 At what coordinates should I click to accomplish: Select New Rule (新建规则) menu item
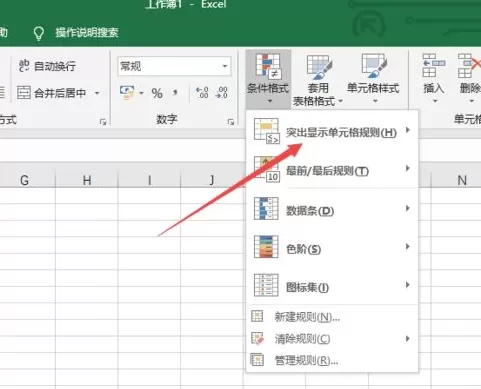332,317
